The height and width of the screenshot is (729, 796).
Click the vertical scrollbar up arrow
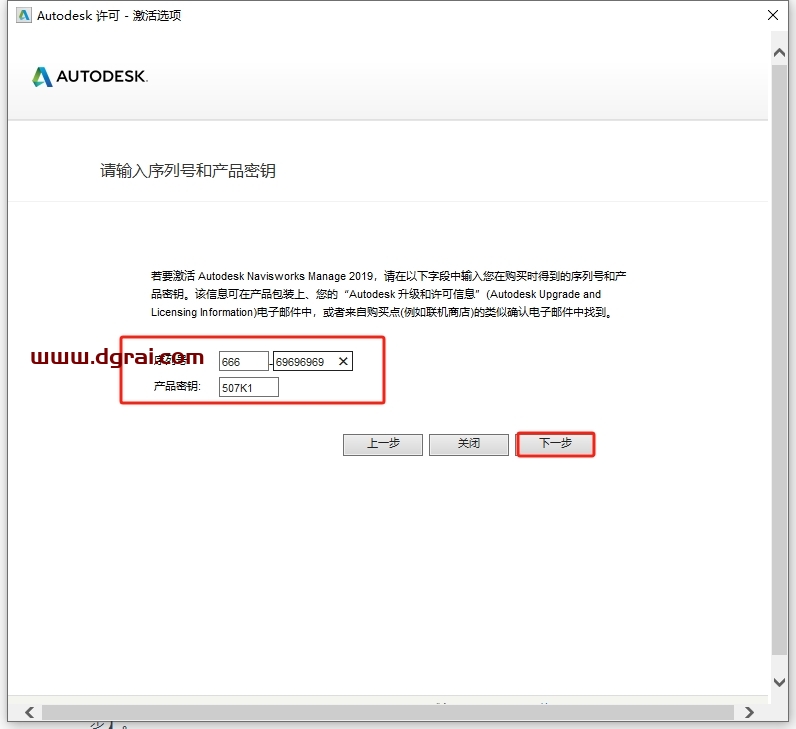click(779, 52)
